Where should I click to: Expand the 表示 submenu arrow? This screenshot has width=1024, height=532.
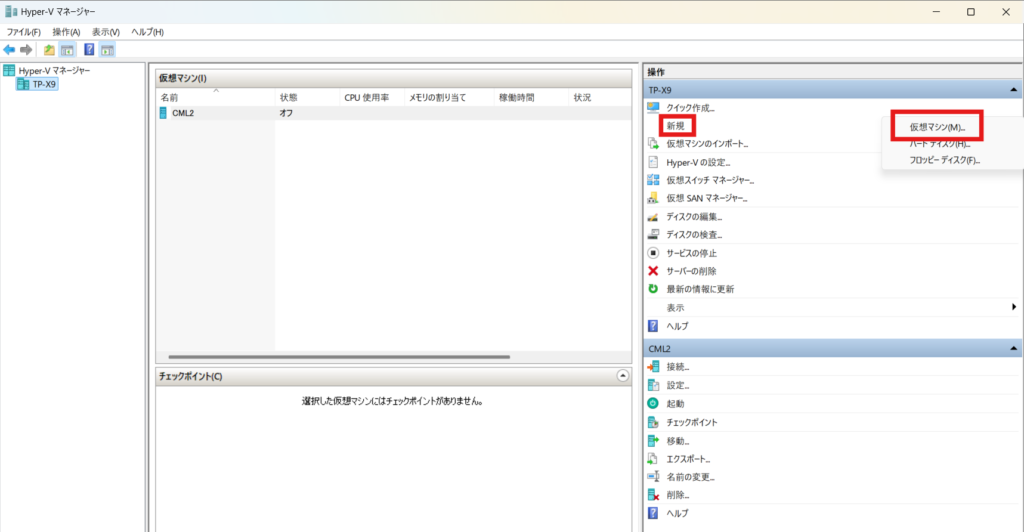(x=1014, y=307)
